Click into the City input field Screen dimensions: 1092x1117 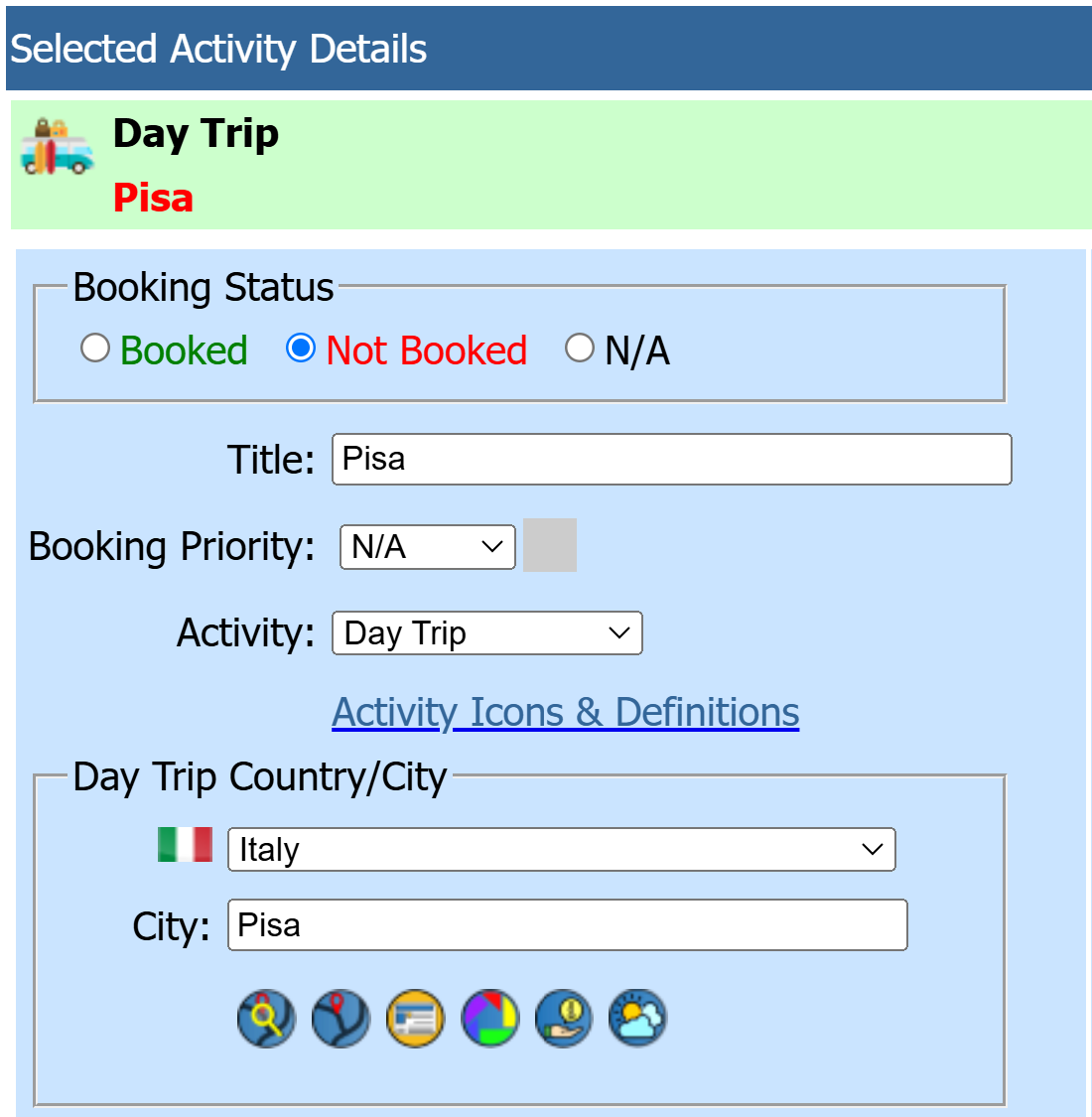568,924
